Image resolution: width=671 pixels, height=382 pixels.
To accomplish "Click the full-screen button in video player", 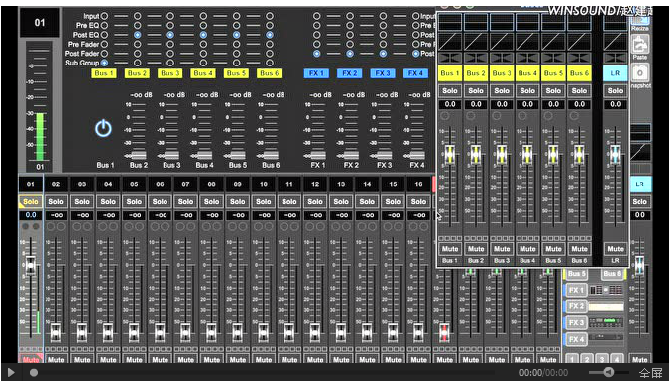I will click(650, 373).
